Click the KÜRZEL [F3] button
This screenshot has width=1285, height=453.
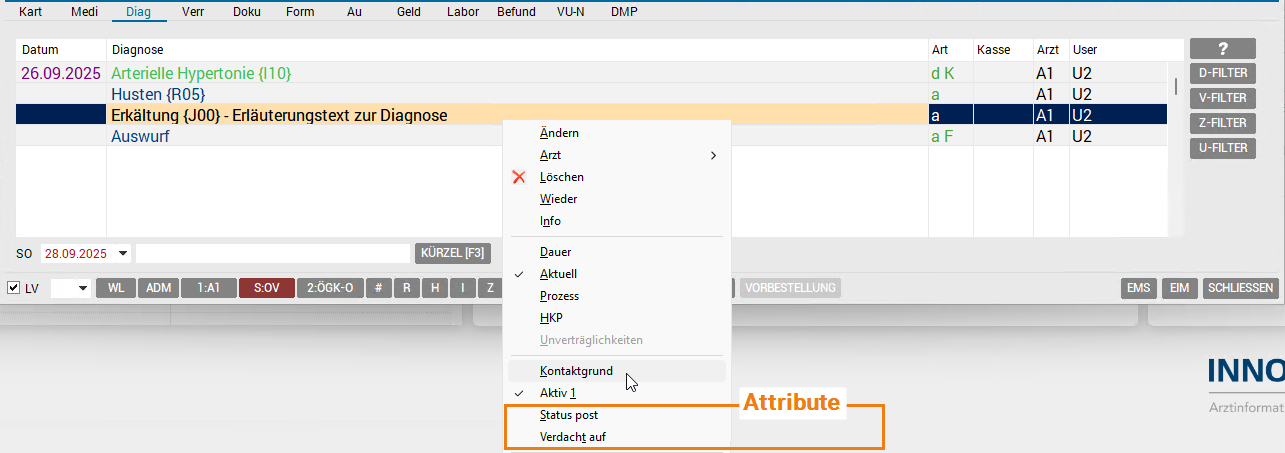click(x=453, y=254)
